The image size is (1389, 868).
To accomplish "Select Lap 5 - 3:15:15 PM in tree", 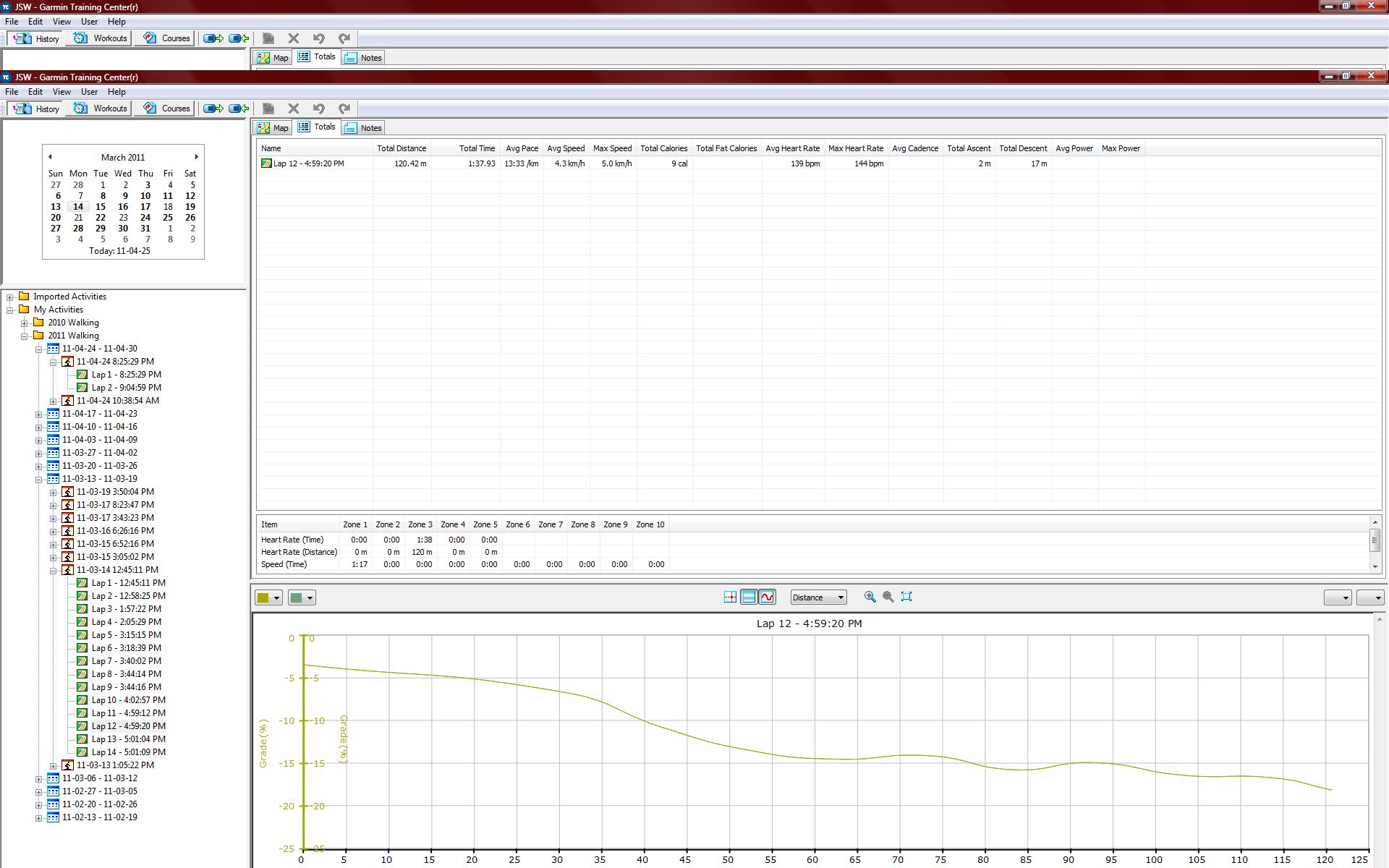I will 126,635.
